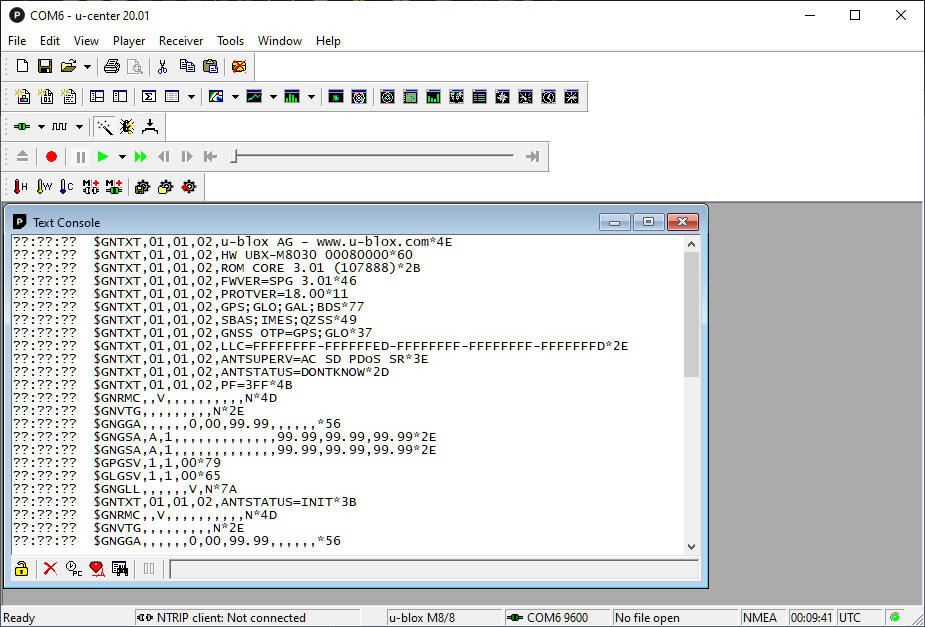925x627 pixels.
Task: Open the Tools menu
Action: coord(230,41)
